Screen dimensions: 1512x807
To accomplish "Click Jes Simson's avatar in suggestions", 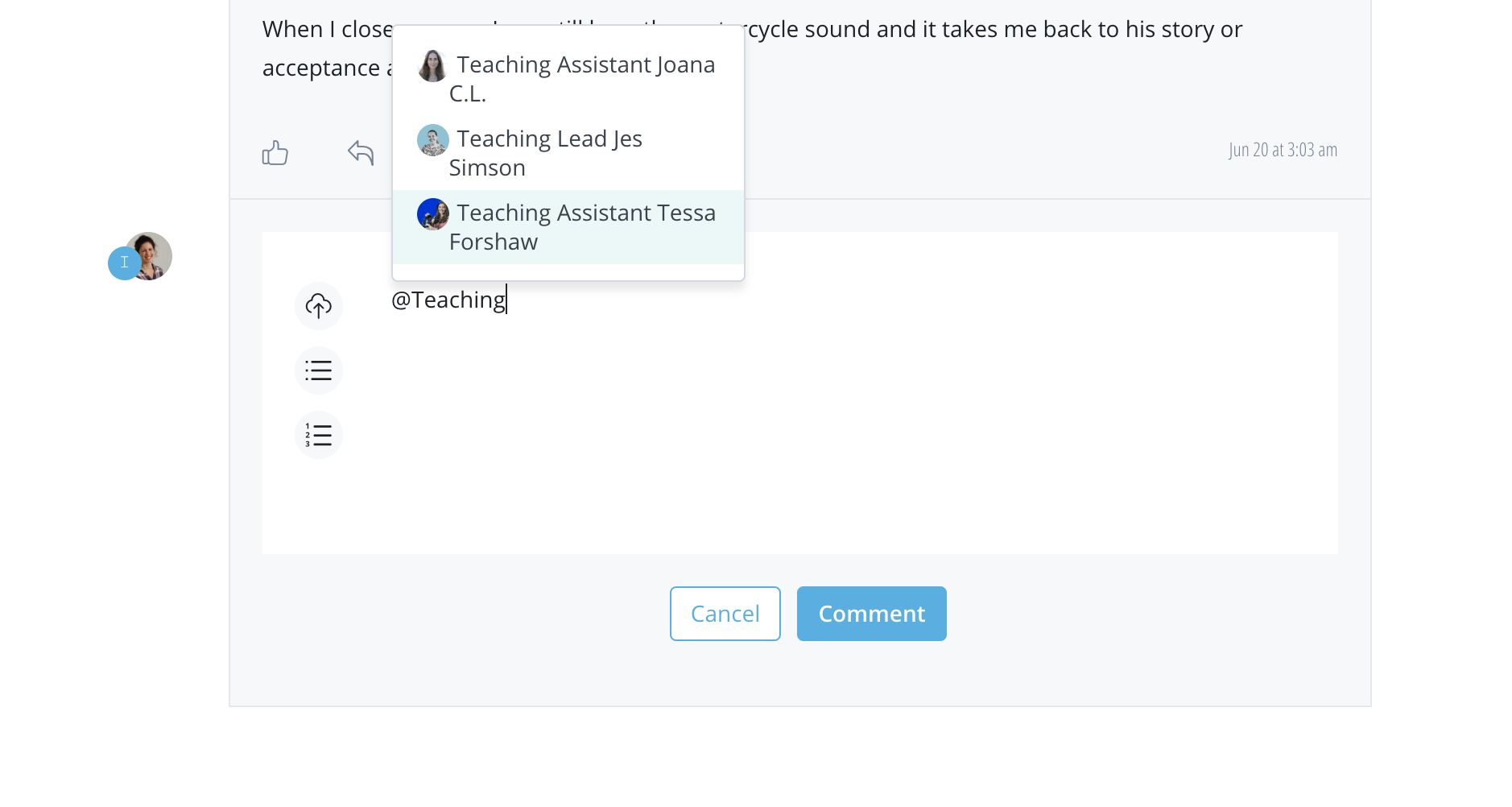I will 432,140.
